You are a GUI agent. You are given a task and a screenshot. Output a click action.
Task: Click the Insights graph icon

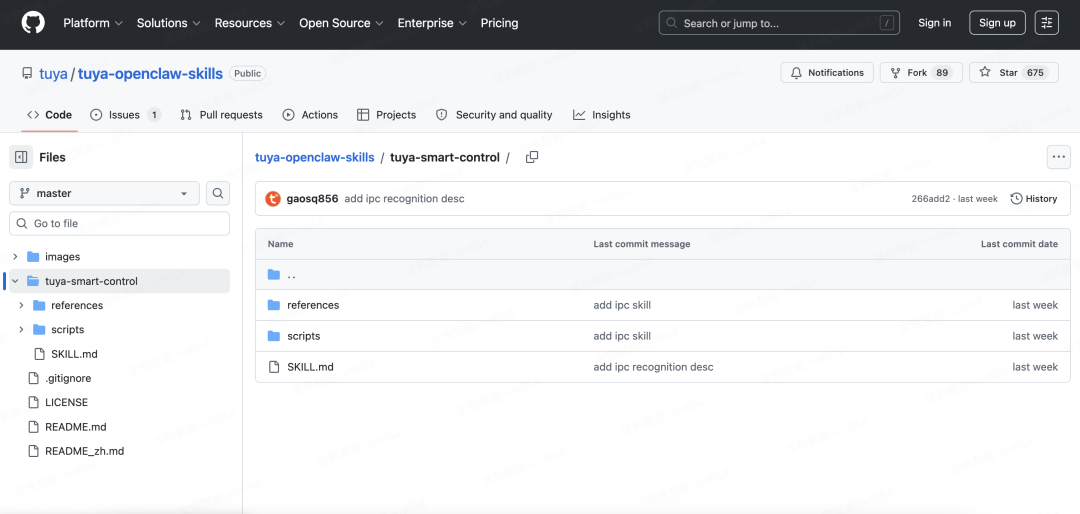click(579, 114)
